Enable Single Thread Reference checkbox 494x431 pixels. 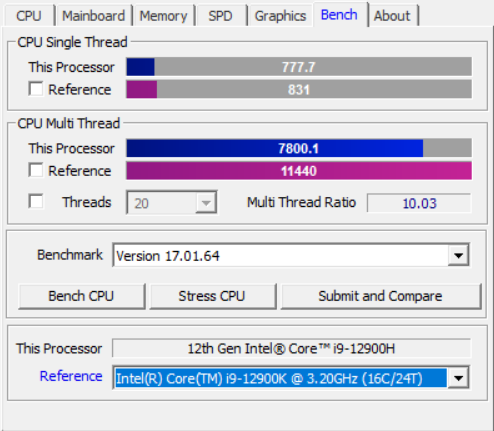coord(36,89)
